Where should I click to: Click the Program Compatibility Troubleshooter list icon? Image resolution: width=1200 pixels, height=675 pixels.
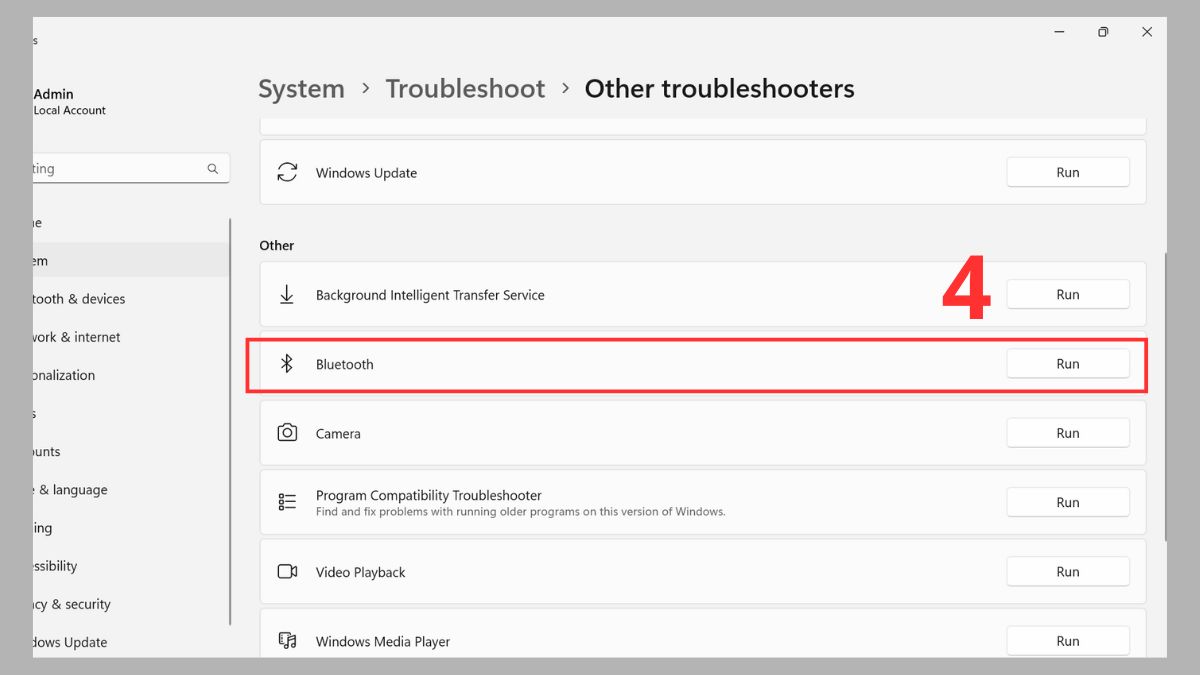pyautogui.click(x=287, y=502)
